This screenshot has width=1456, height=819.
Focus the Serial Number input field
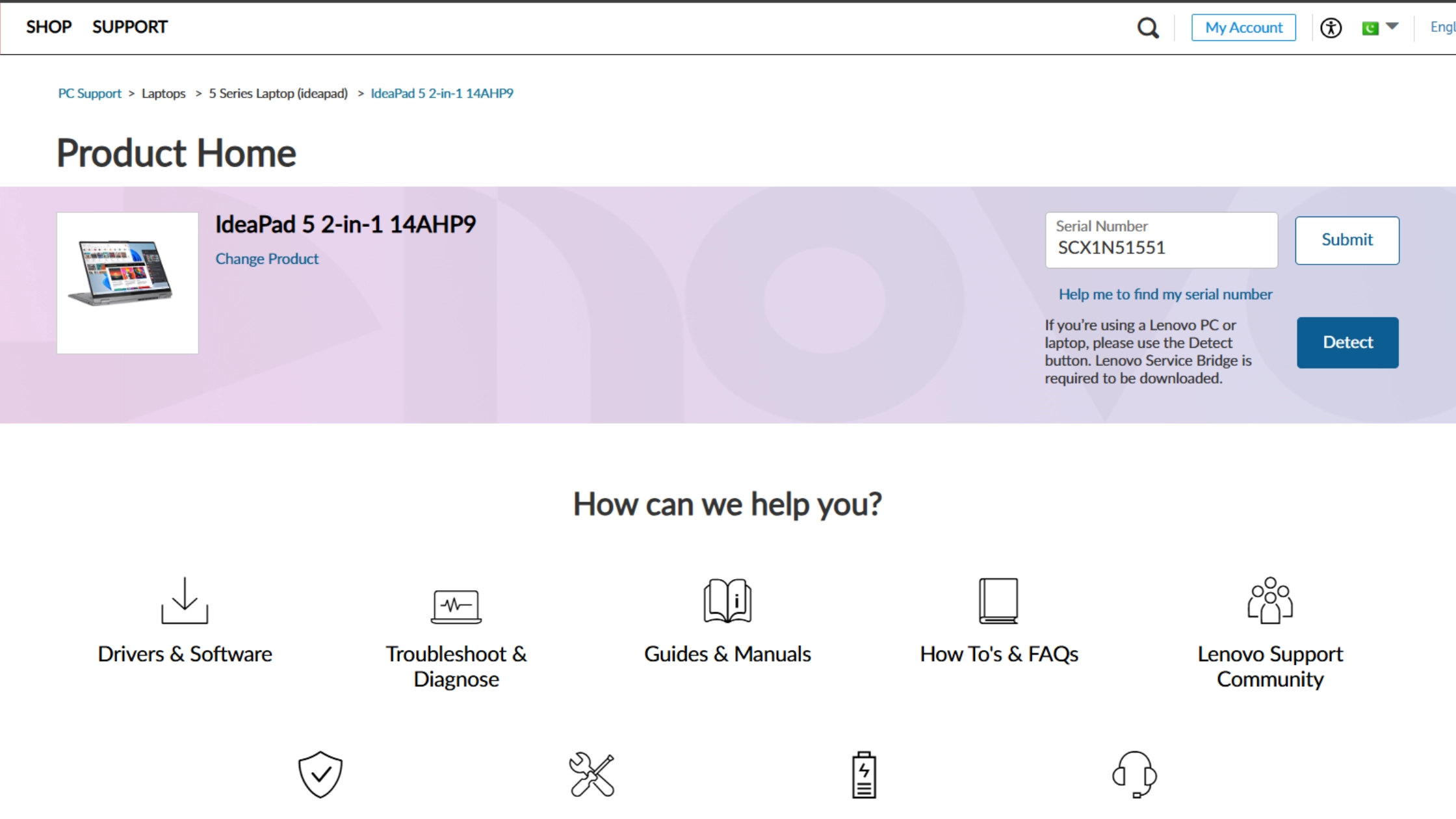(x=1162, y=240)
